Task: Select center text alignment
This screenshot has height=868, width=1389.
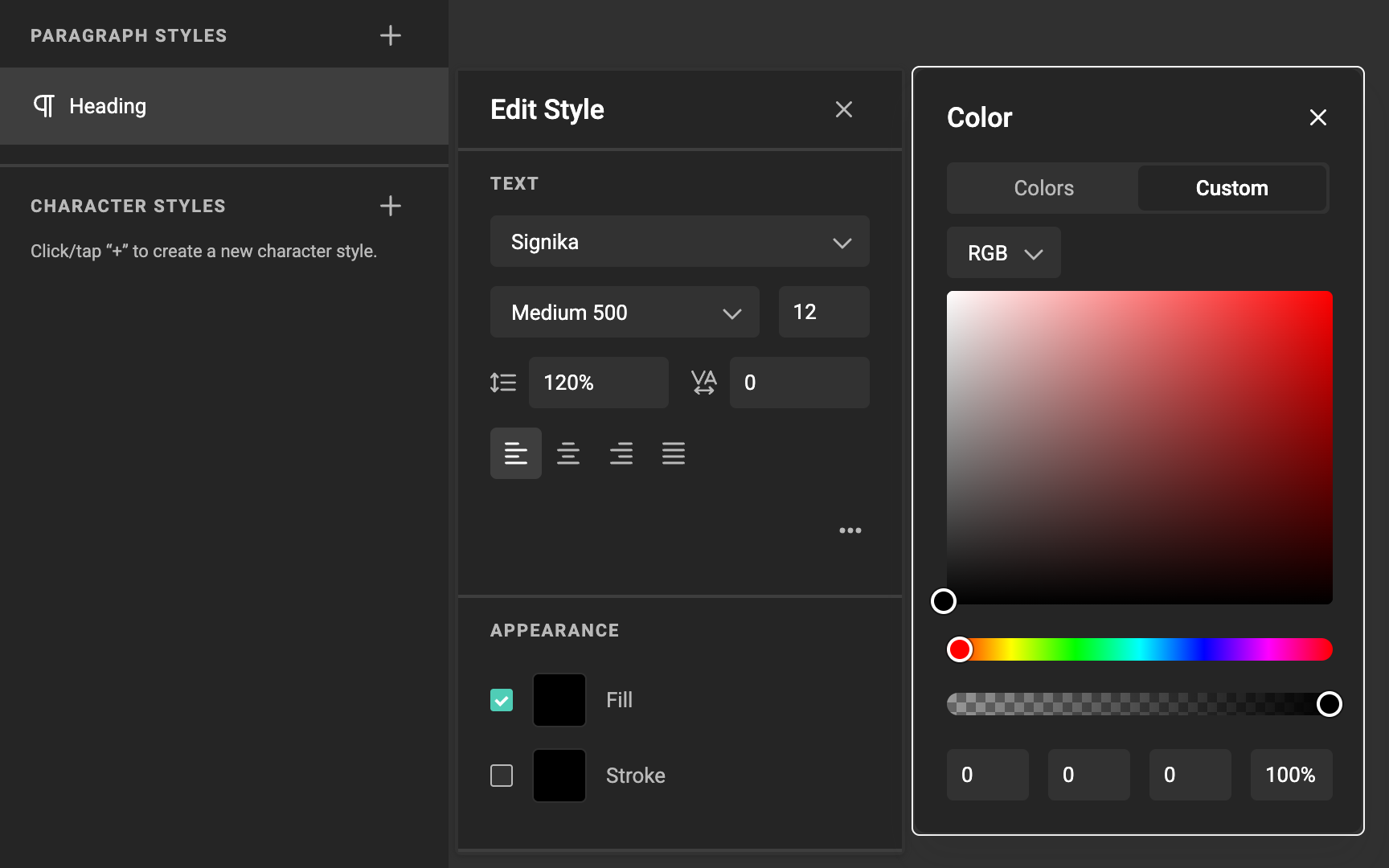Action: coord(568,453)
